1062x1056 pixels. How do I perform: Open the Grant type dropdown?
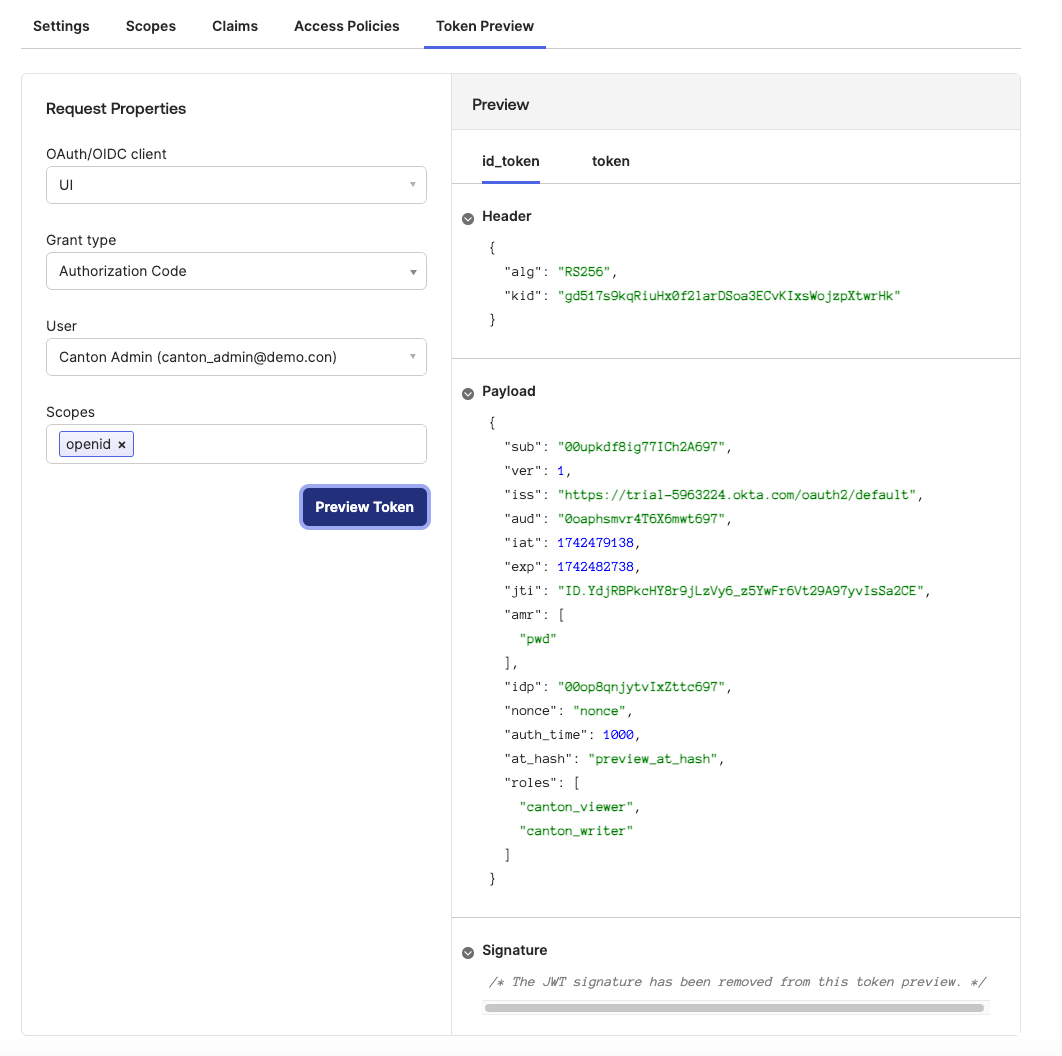pos(236,271)
